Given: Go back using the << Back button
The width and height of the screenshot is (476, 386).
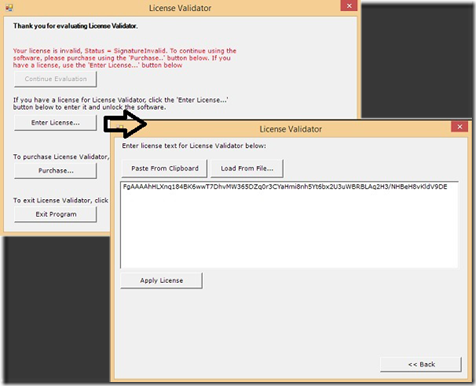Looking at the screenshot, I should click(x=421, y=365).
